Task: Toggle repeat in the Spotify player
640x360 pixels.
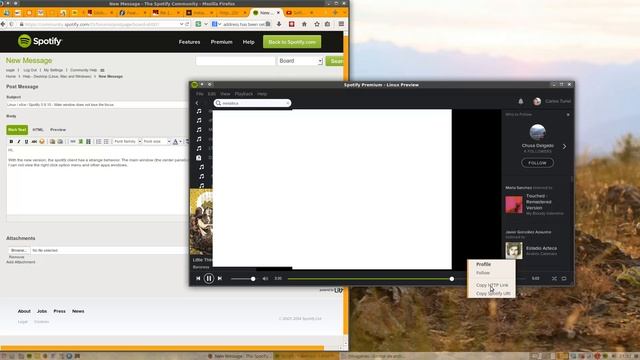Action: click(564, 278)
